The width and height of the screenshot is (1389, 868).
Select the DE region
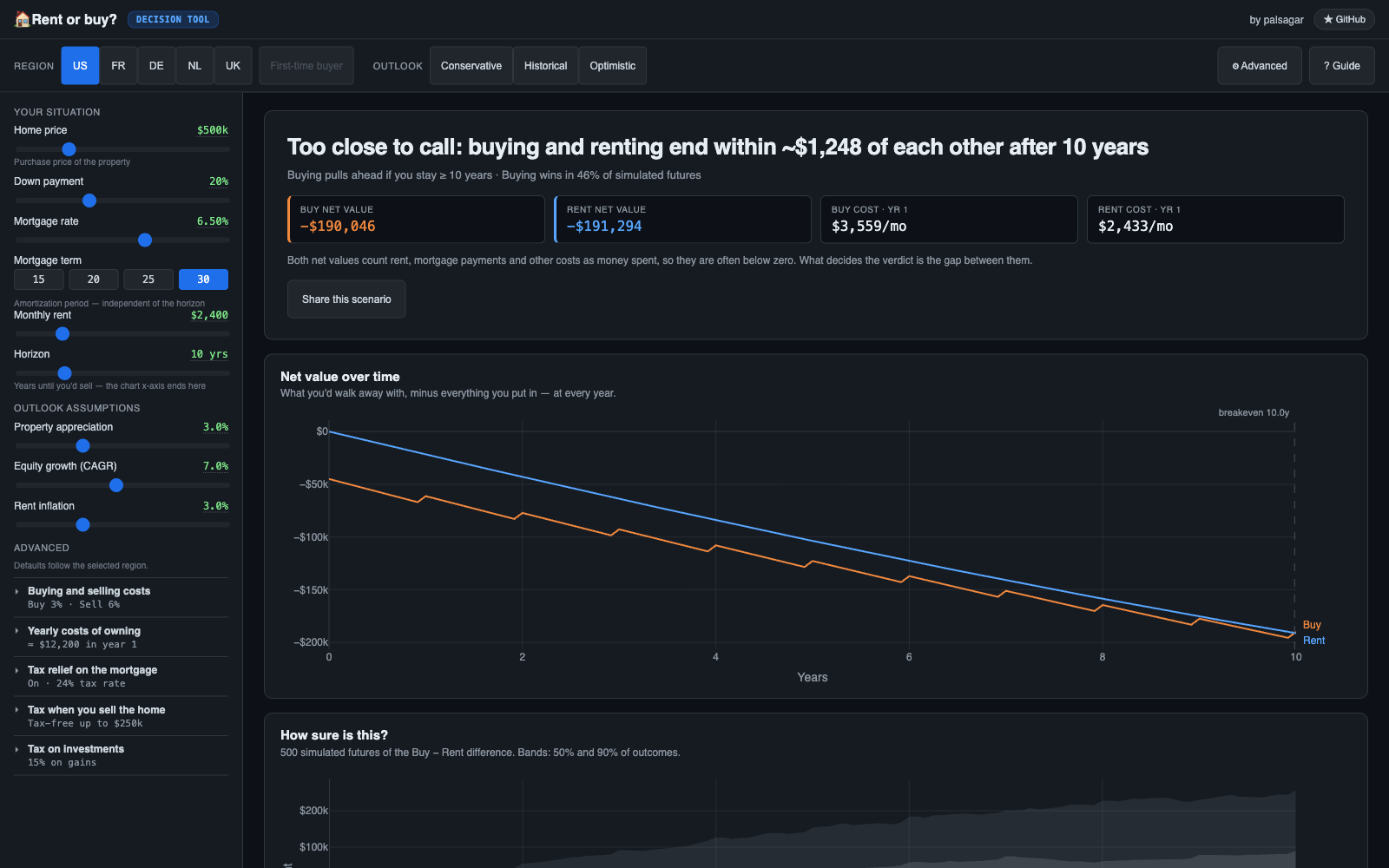156,66
